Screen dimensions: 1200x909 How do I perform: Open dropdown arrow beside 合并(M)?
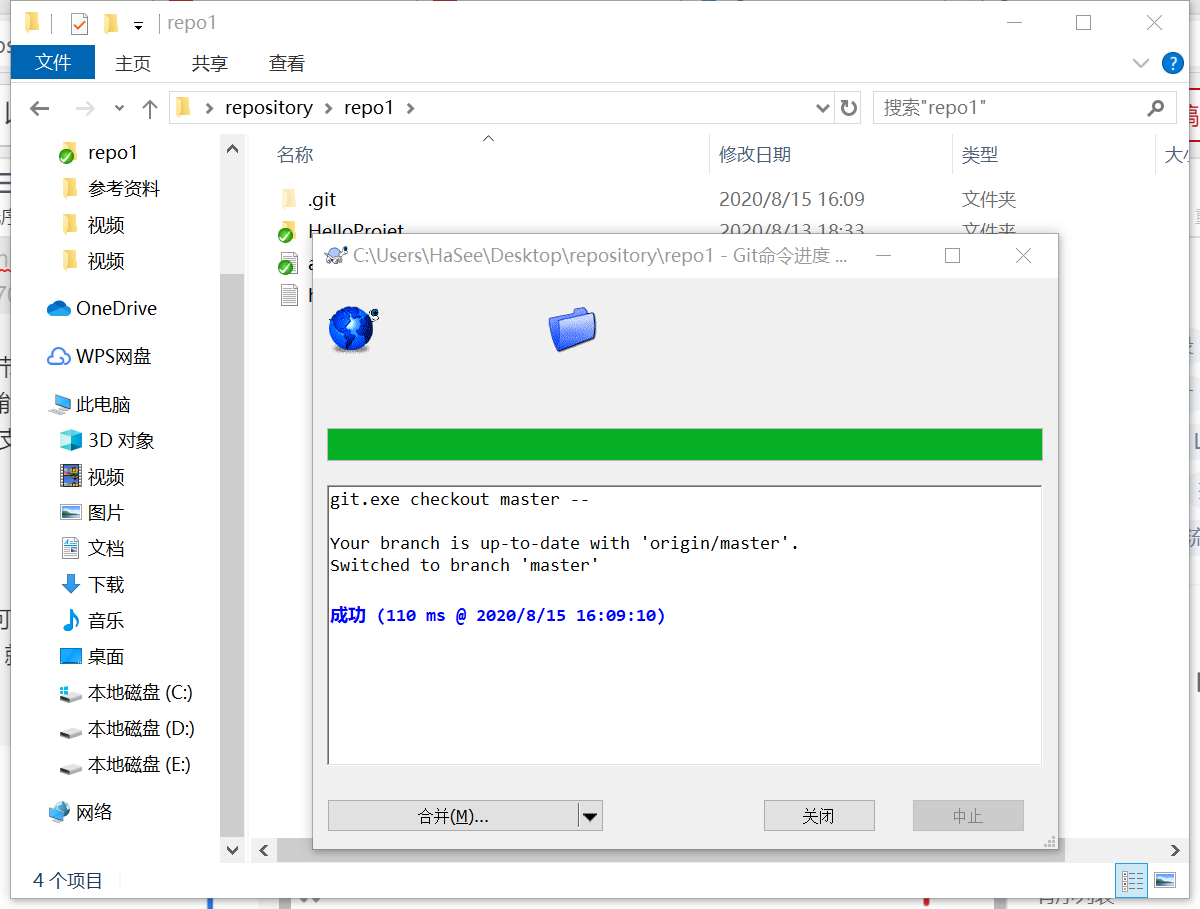[590, 816]
